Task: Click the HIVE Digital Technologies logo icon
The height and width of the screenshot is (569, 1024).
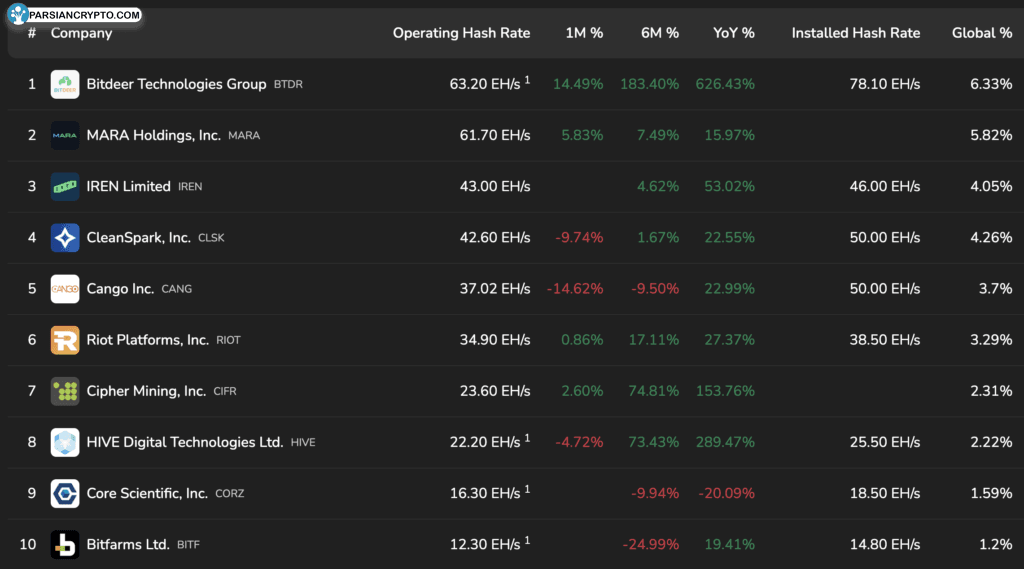Action: point(65,442)
